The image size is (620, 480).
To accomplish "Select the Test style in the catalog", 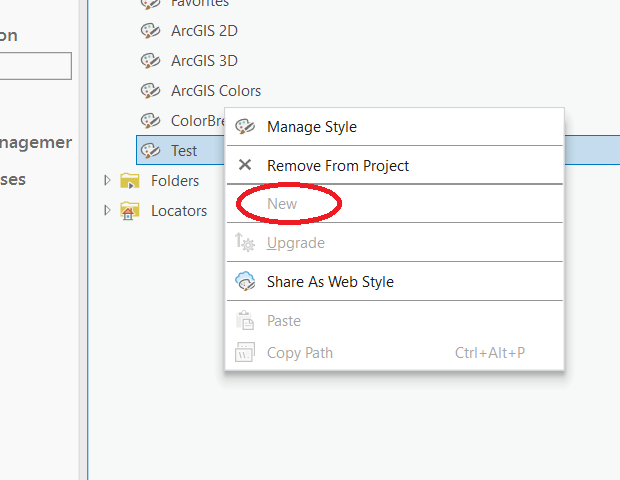I will click(184, 151).
